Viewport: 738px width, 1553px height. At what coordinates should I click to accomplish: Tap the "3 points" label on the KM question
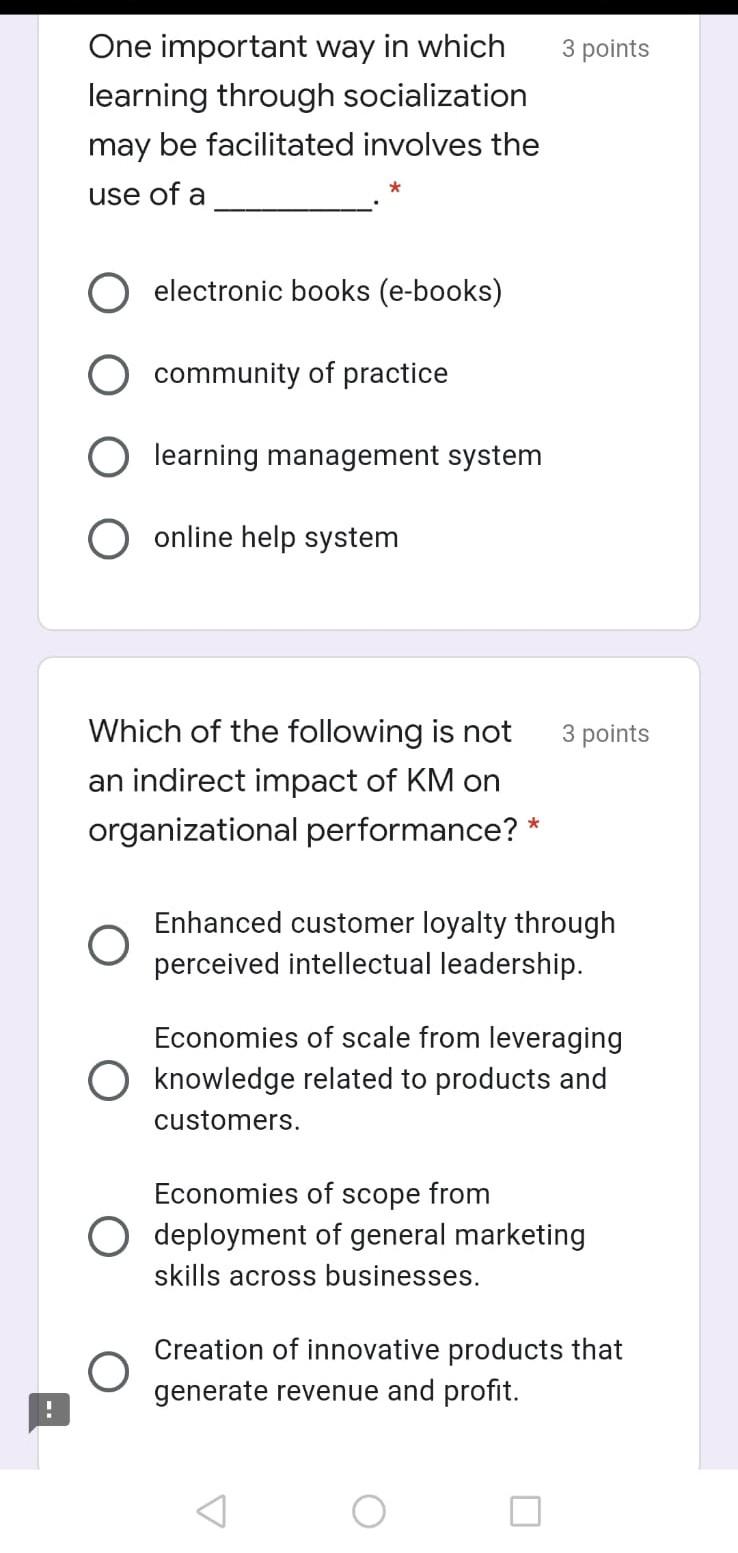point(605,733)
